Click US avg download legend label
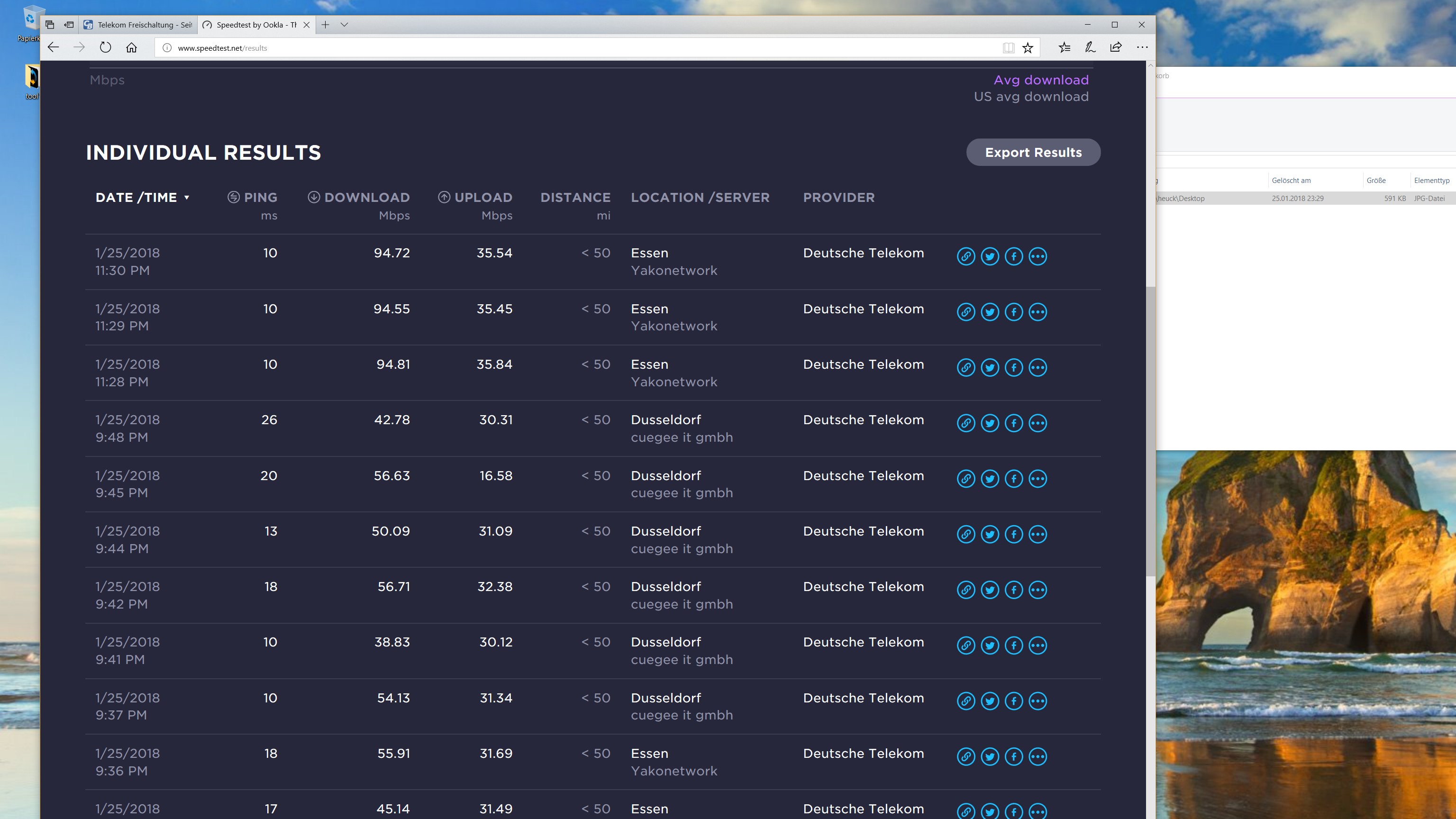1456x819 pixels. pos(1031,97)
